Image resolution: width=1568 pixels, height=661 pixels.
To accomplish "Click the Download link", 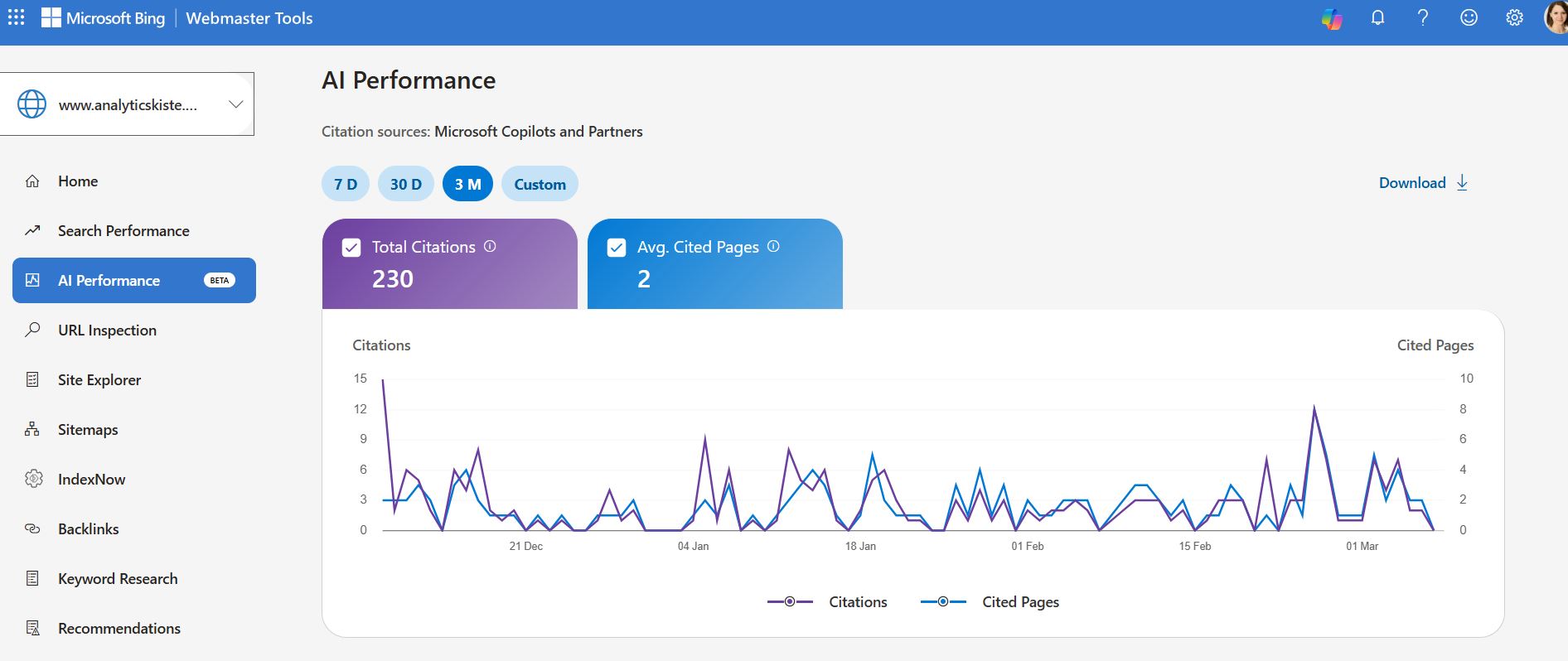I will tap(1423, 183).
